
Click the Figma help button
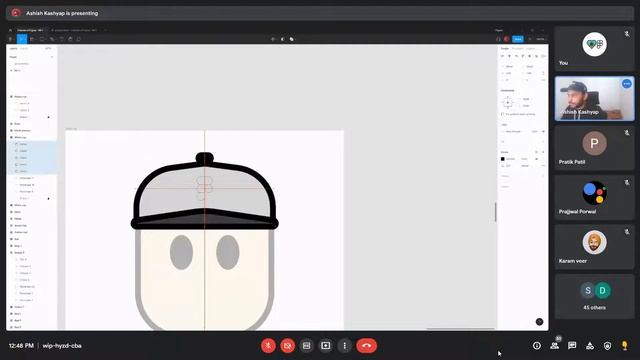pyautogui.click(x=539, y=322)
